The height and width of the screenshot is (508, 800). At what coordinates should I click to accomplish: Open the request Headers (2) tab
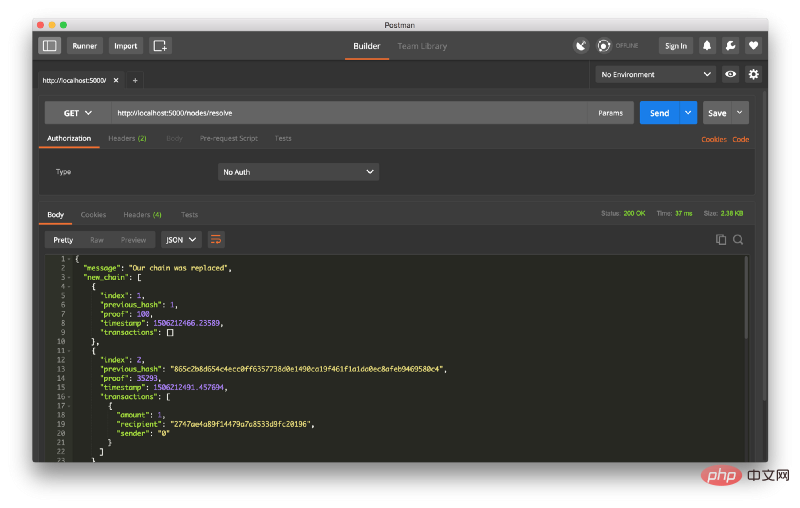(x=127, y=139)
